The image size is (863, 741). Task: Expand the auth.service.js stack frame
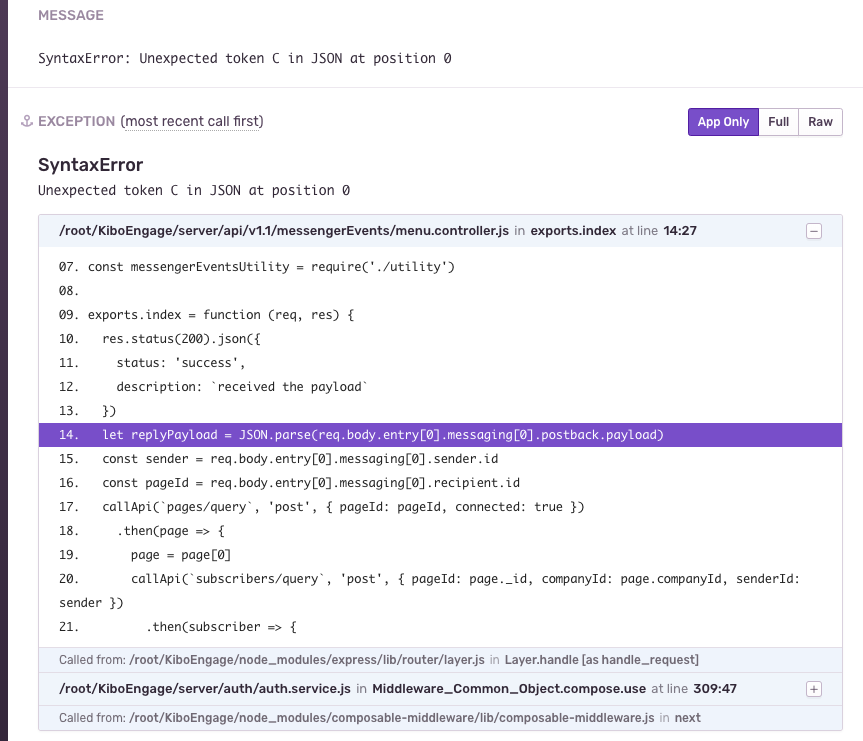pyautogui.click(x=813, y=689)
